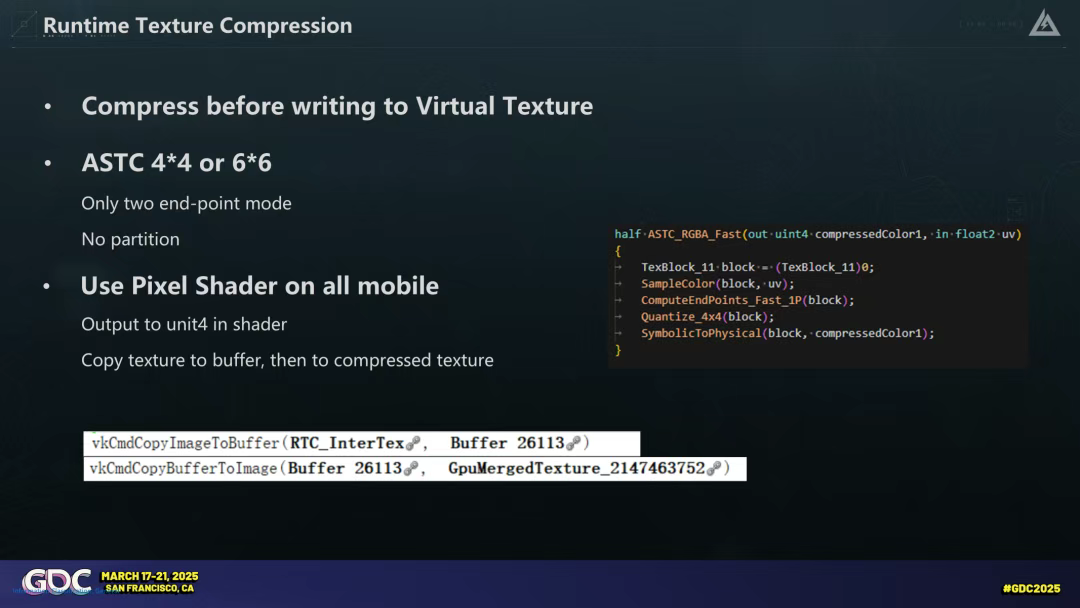This screenshot has width=1080, height=608.
Task: Click "MARCH 17-21, 2025" date text
Action: point(149,576)
